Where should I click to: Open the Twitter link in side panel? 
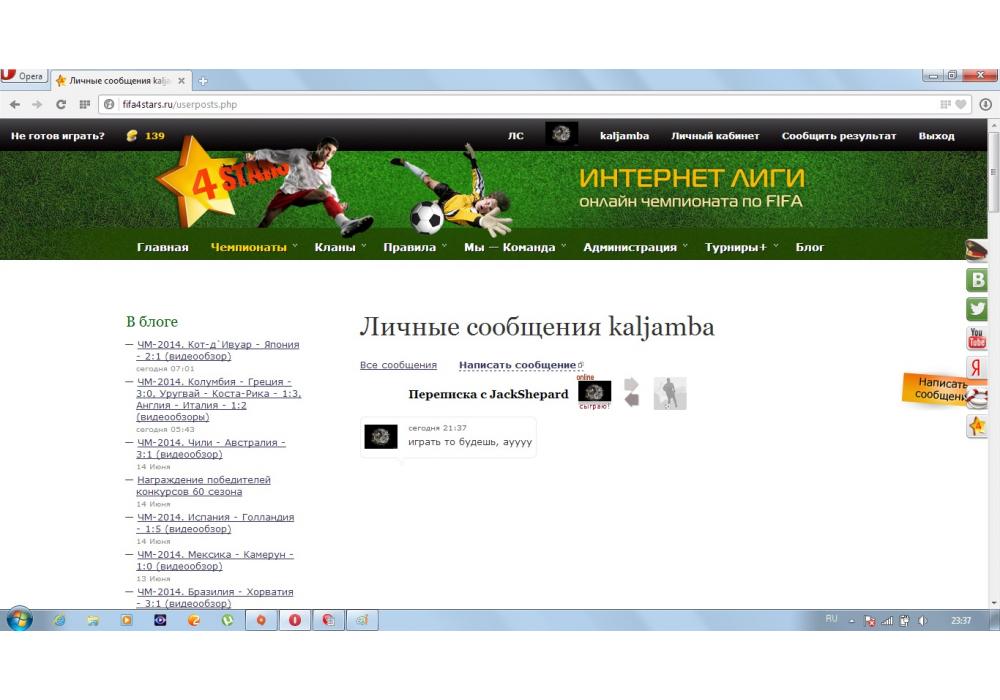(x=977, y=310)
